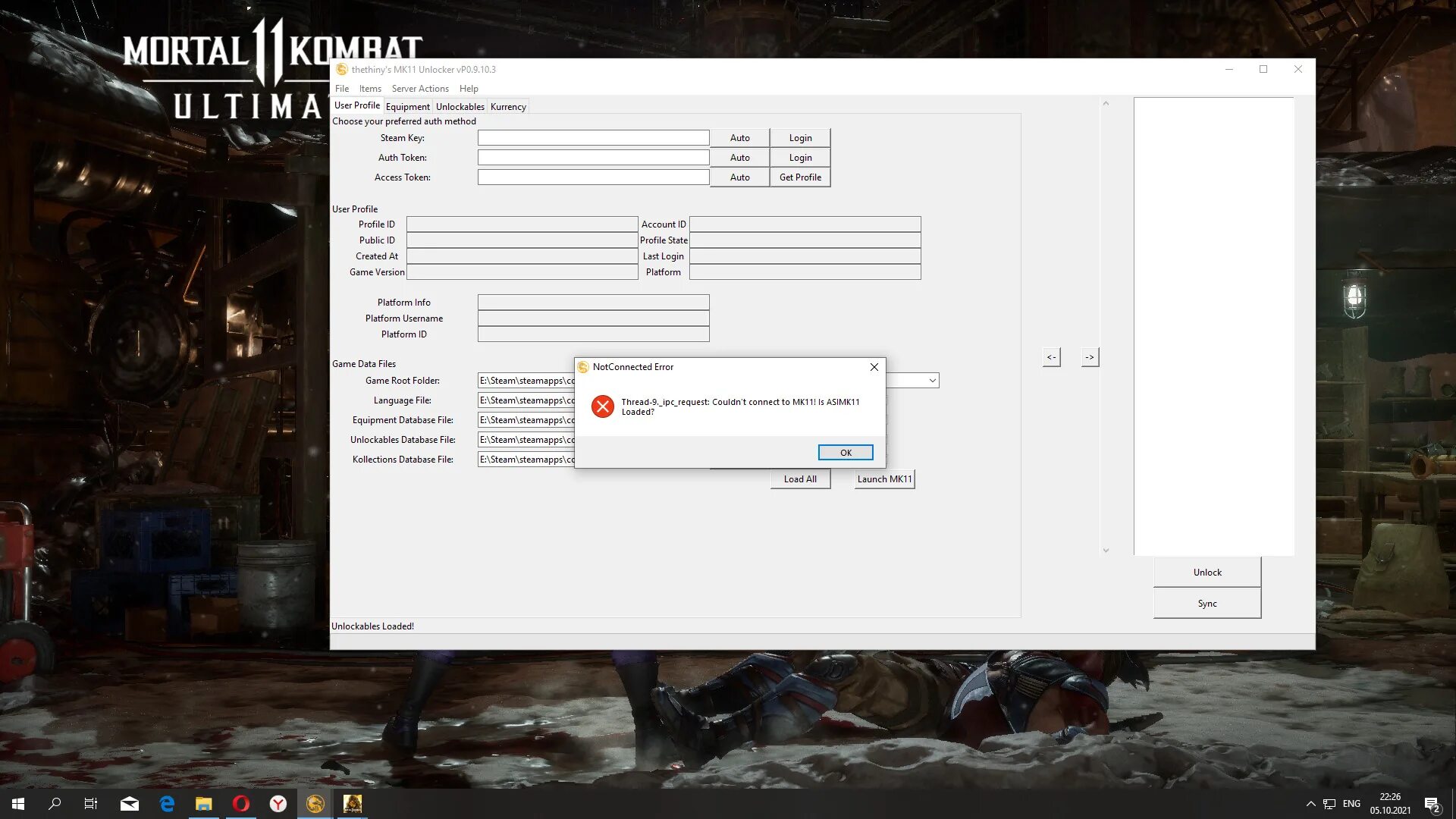Click the Unlockables Database File path field
This screenshot has width=1456, height=819.
(526, 440)
